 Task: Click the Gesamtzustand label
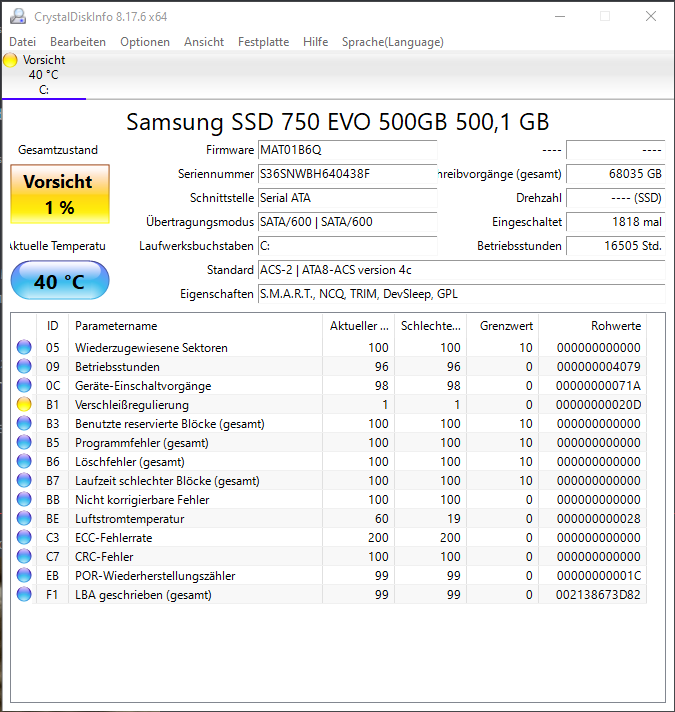58,150
